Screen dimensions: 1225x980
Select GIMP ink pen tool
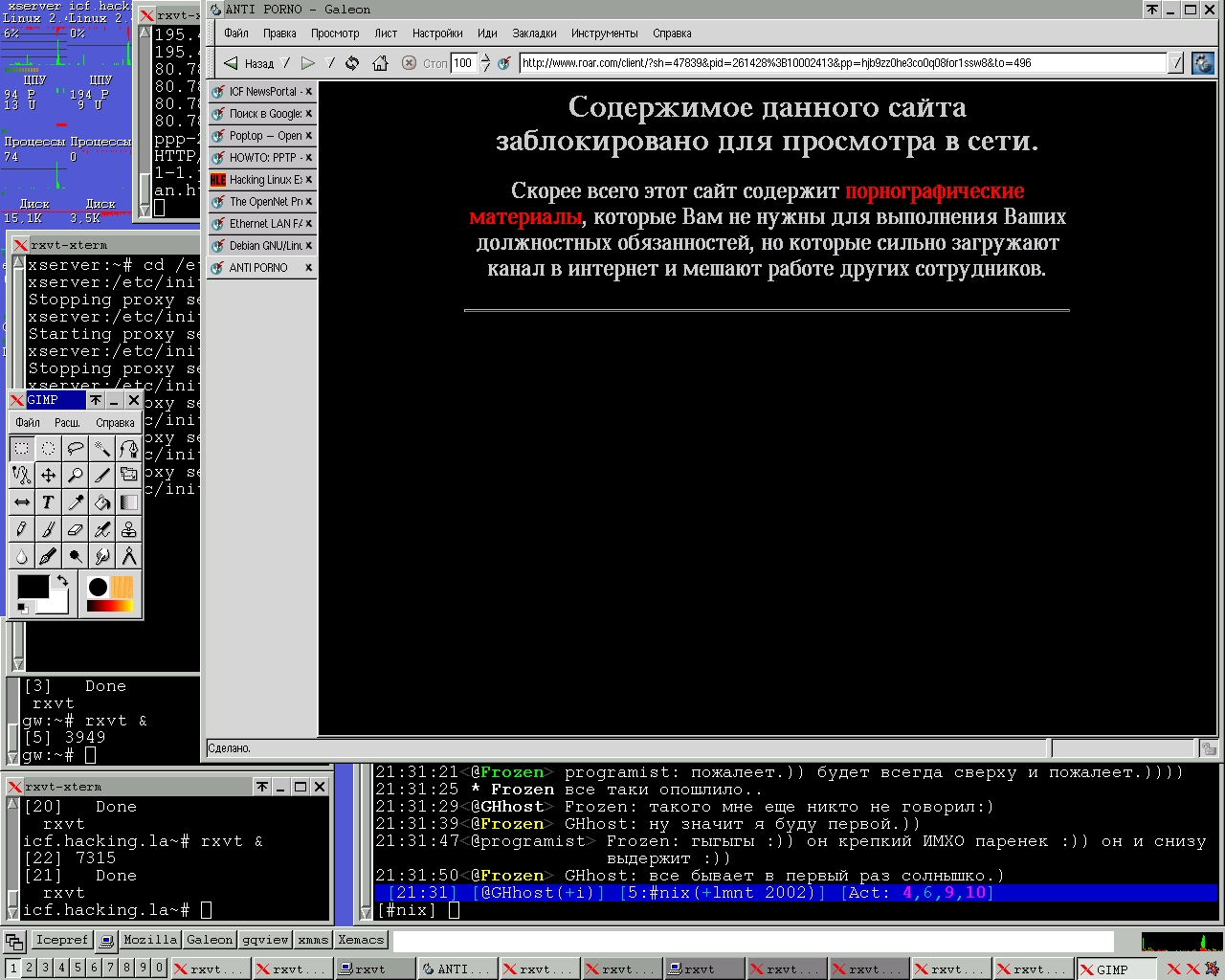[x=48, y=555]
